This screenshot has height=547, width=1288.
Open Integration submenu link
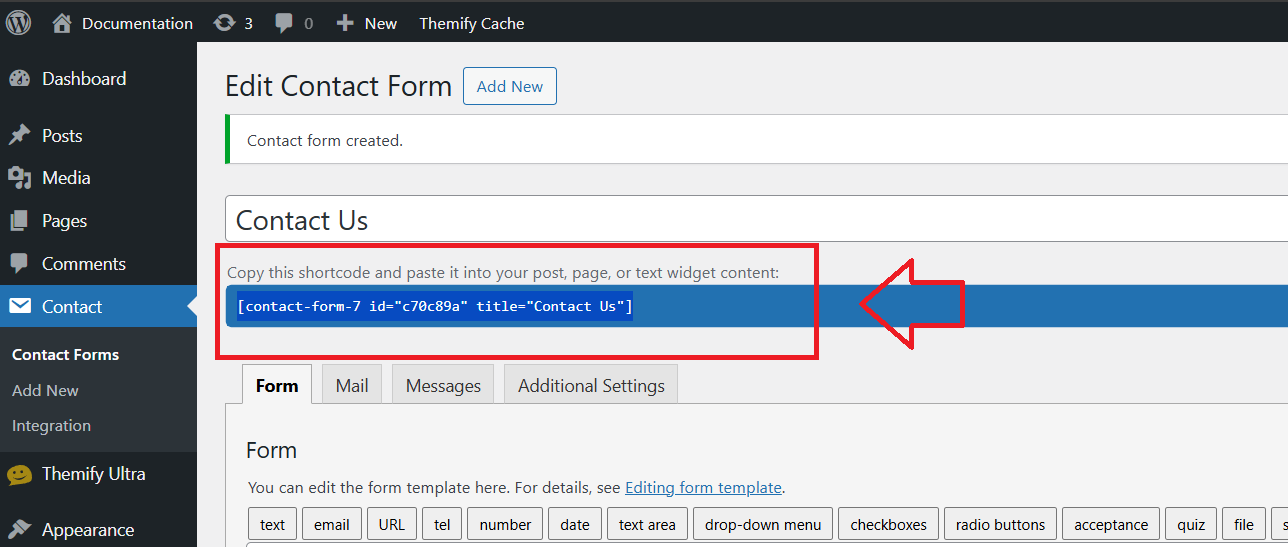click(51, 426)
